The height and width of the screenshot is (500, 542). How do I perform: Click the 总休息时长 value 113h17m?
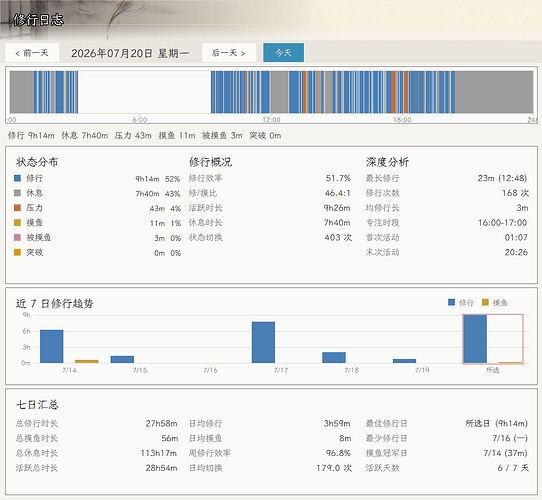(159, 453)
